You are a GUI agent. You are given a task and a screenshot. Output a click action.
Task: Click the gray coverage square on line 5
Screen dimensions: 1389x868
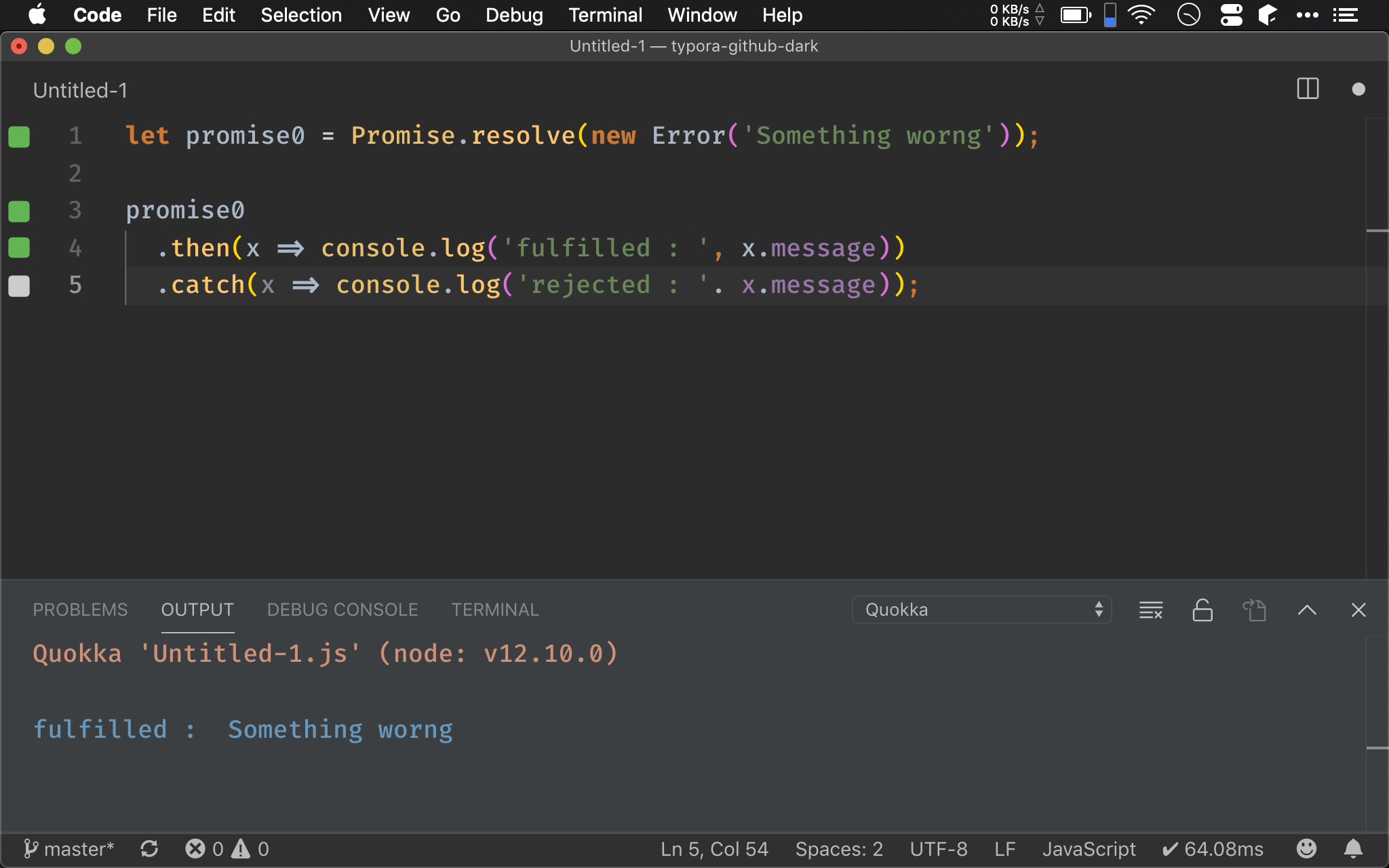pos(19,285)
